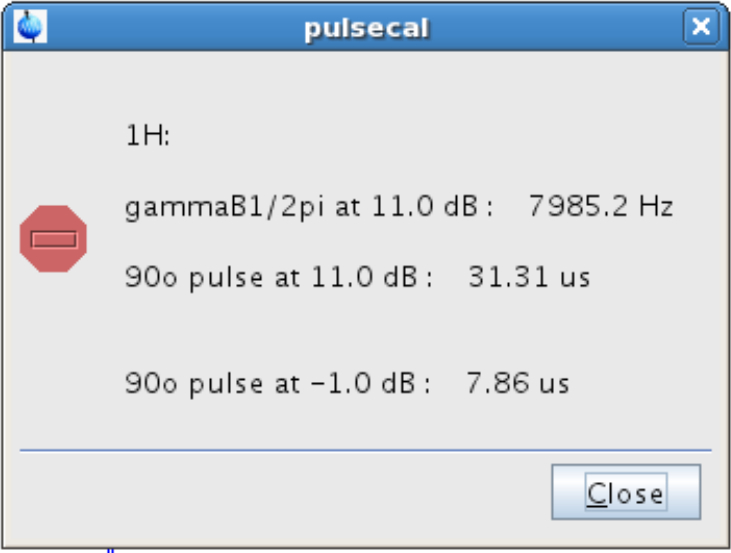
Task: Click the horizontal separator line above Close
Action: click(365, 450)
